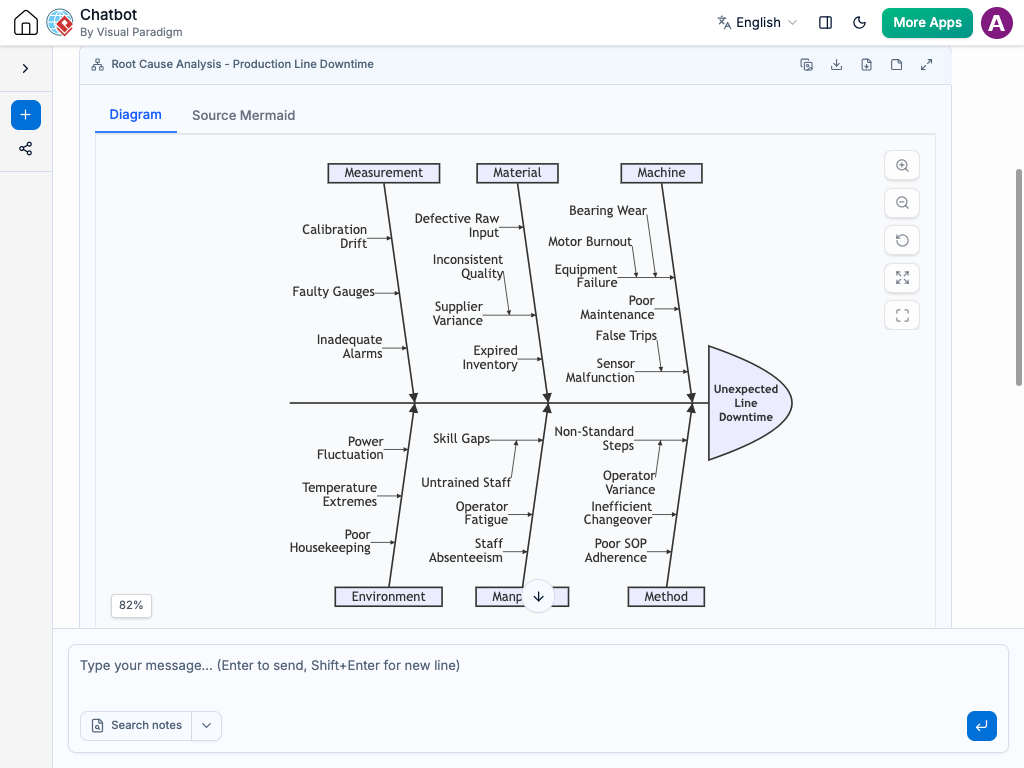Click the Poor Housekeeping label
This screenshot has height=768, width=1024.
click(330, 541)
